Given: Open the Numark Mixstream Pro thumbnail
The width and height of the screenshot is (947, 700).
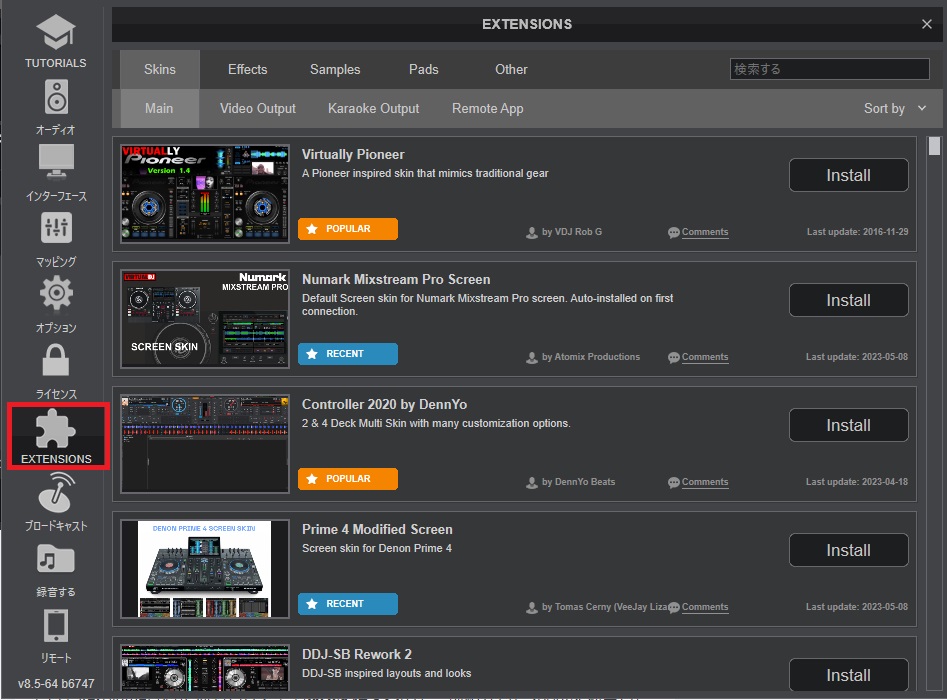Looking at the screenshot, I should pyautogui.click(x=205, y=319).
